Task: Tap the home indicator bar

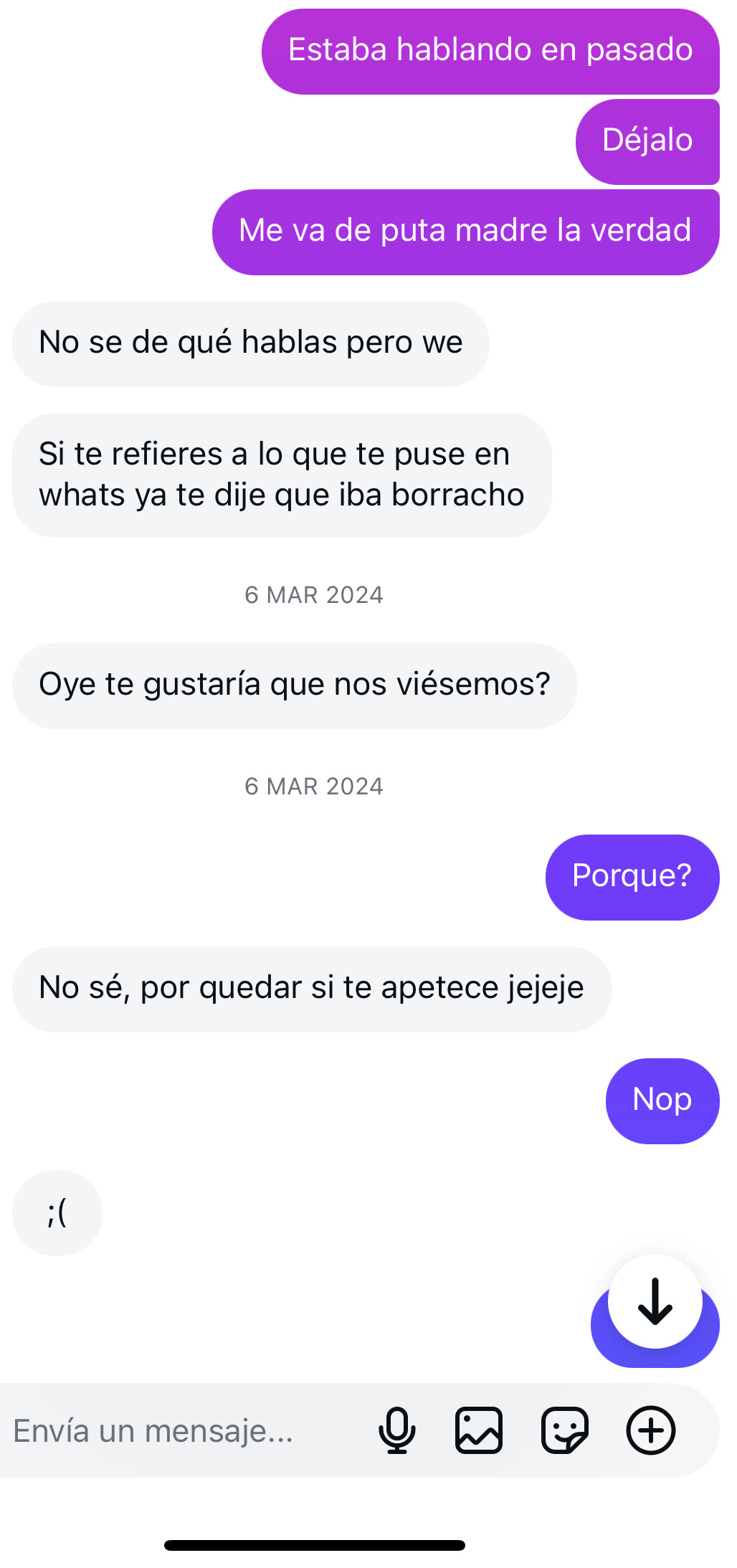Action: pyautogui.click(x=314, y=1545)
